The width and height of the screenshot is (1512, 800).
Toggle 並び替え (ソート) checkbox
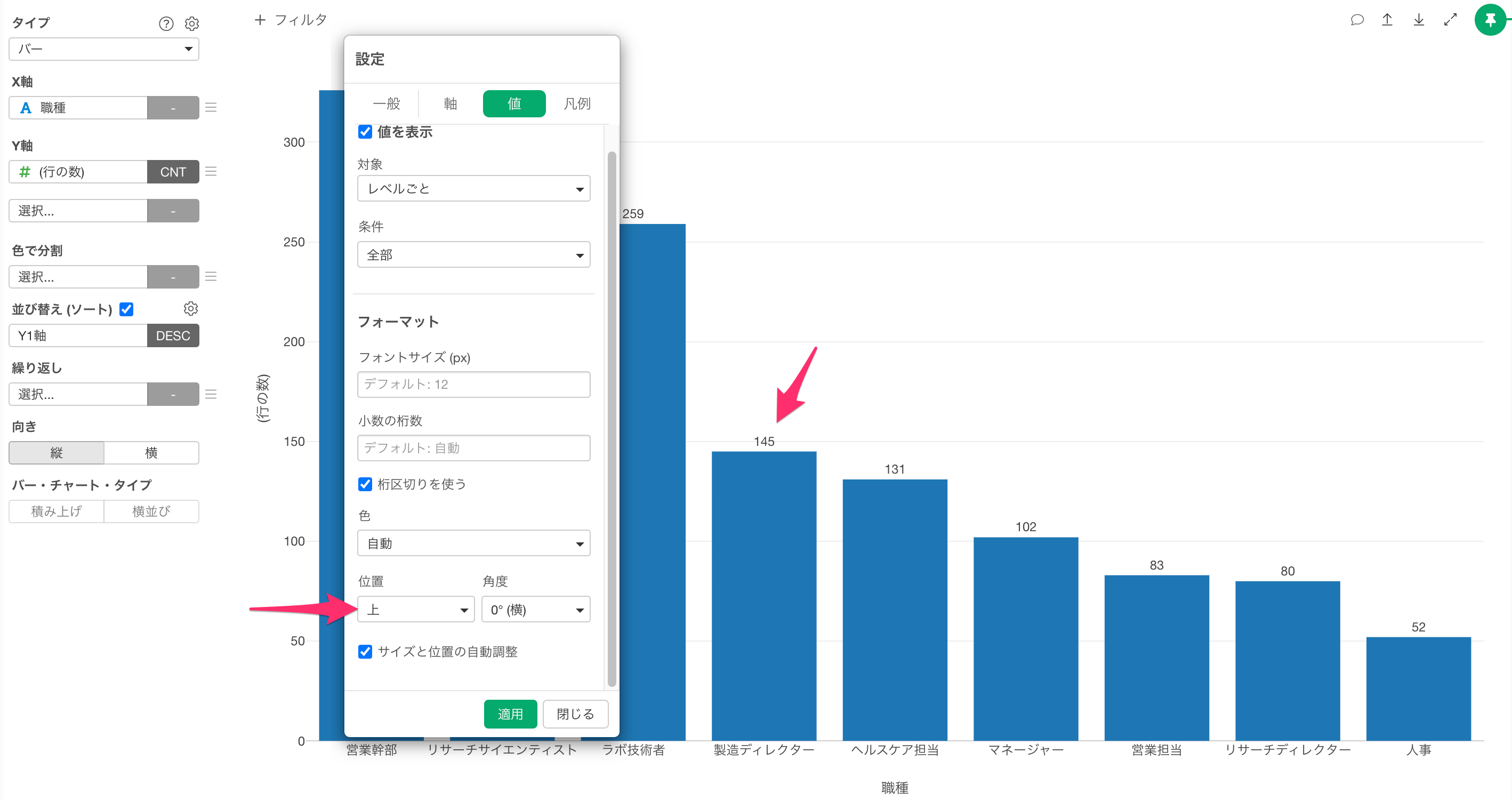(126, 309)
